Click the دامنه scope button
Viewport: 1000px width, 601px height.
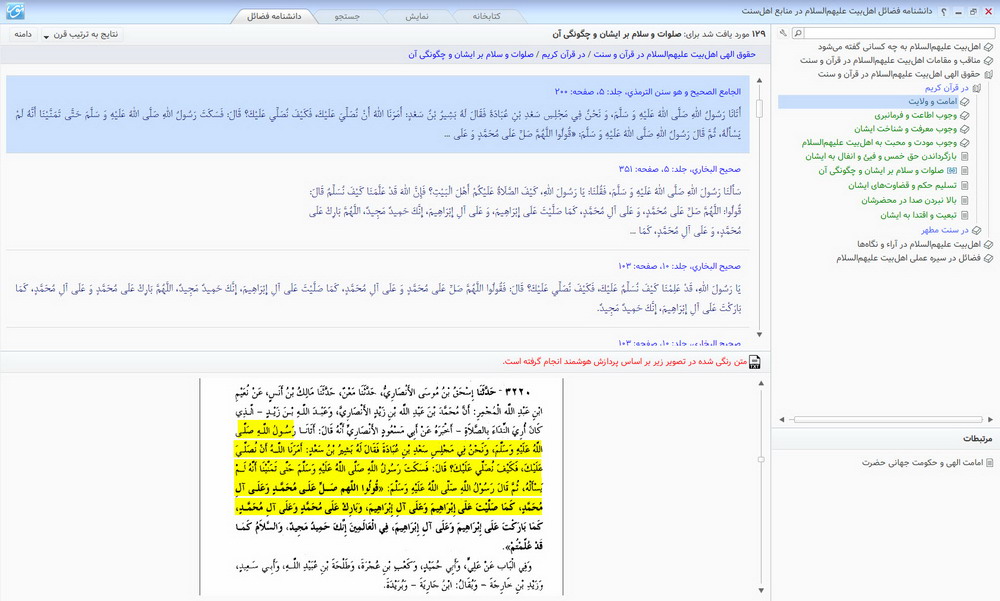point(23,34)
